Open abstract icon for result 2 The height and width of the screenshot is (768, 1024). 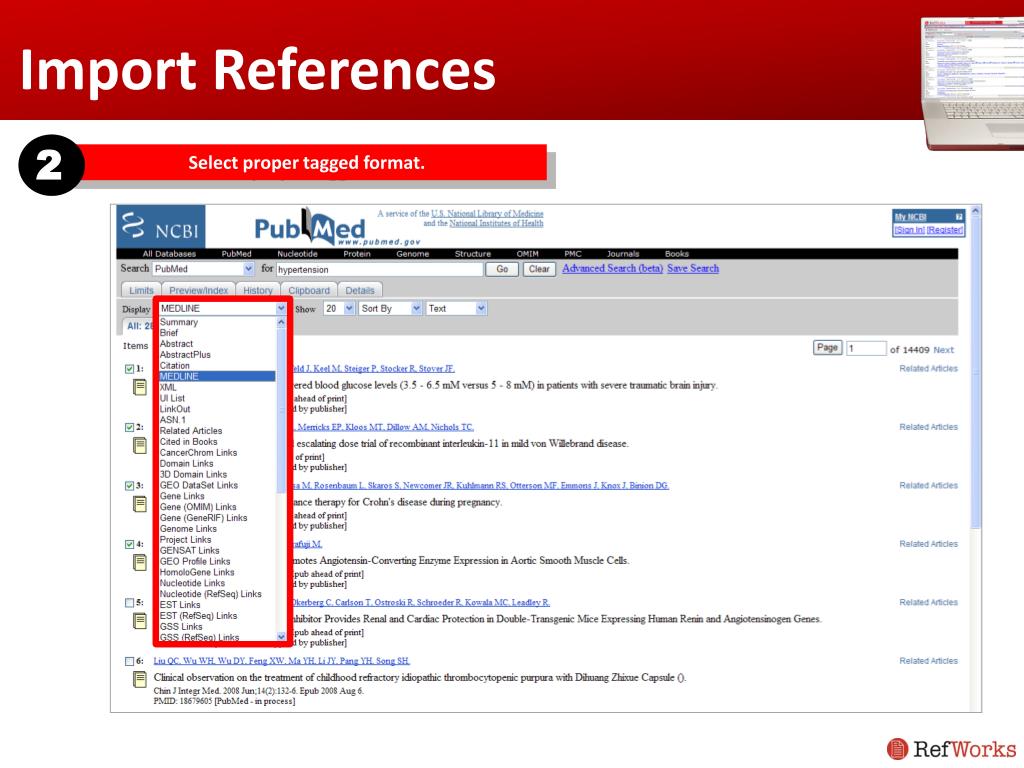(140, 445)
